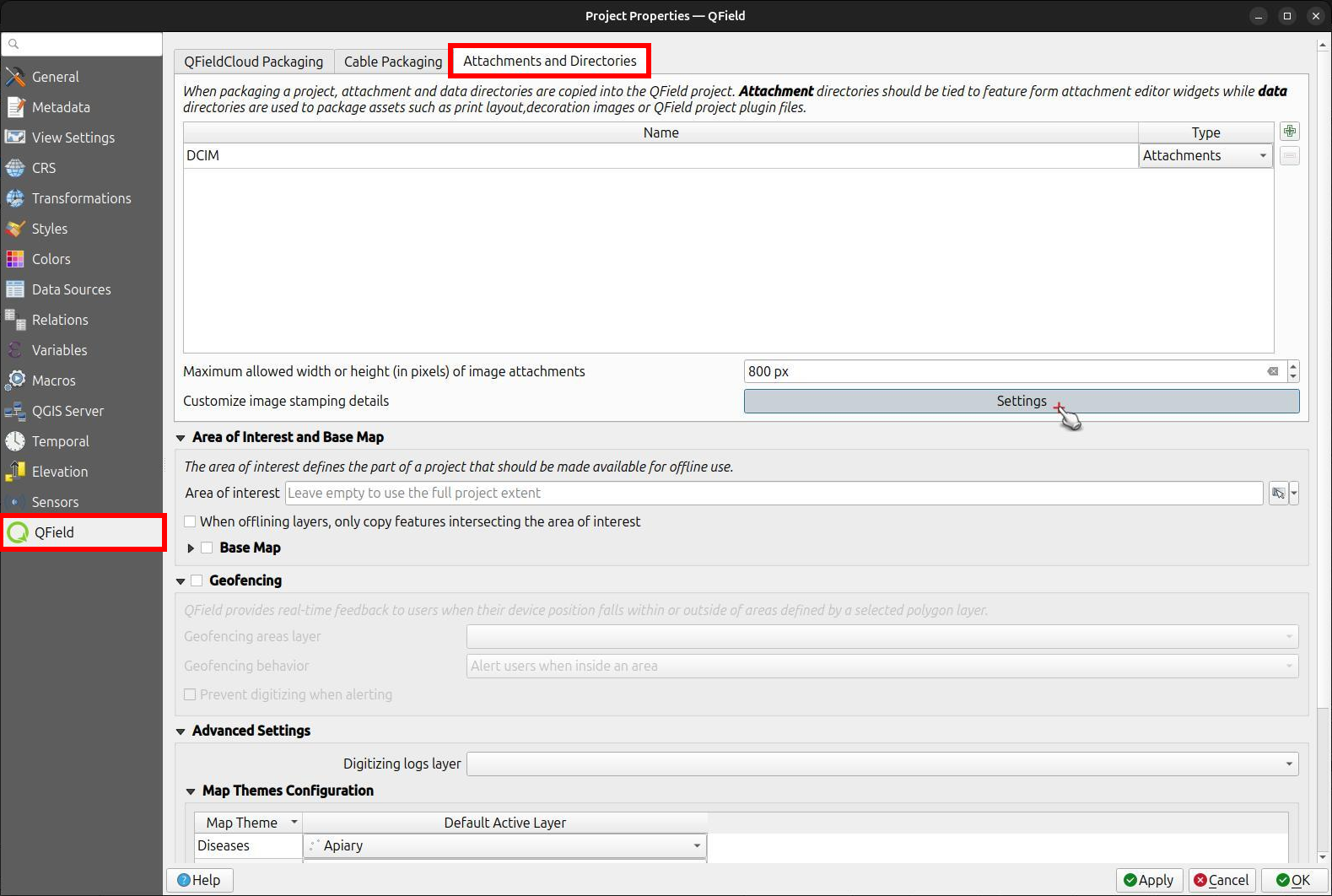Open the Colors section
Image resolution: width=1332 pixels, height=896 pixels.
point(81,259)
